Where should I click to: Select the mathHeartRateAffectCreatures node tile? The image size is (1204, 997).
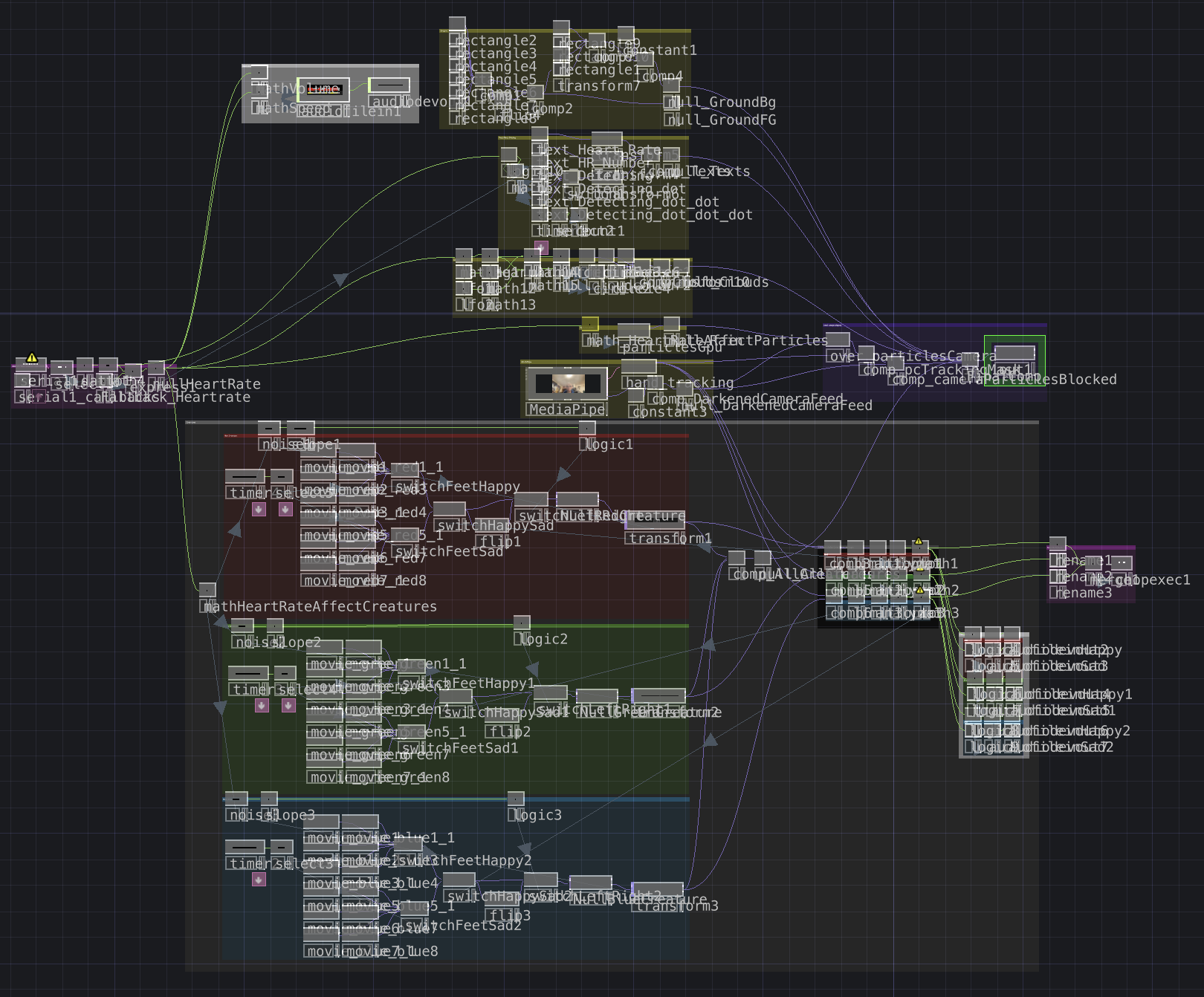(x=207, y=590)
